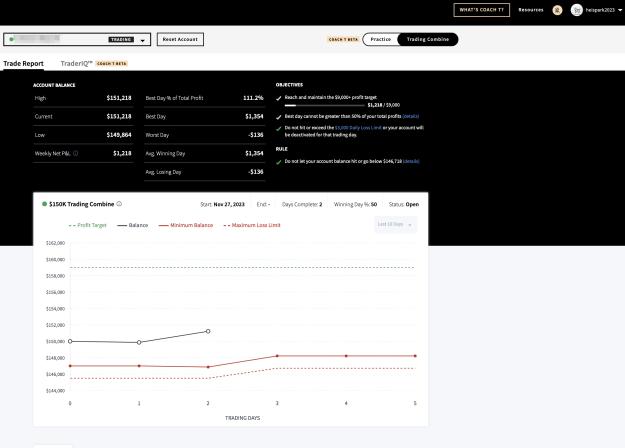Click the COACH T BETA badge next to TraderIQ
This screenshot has height=448, width=625.
112,64
